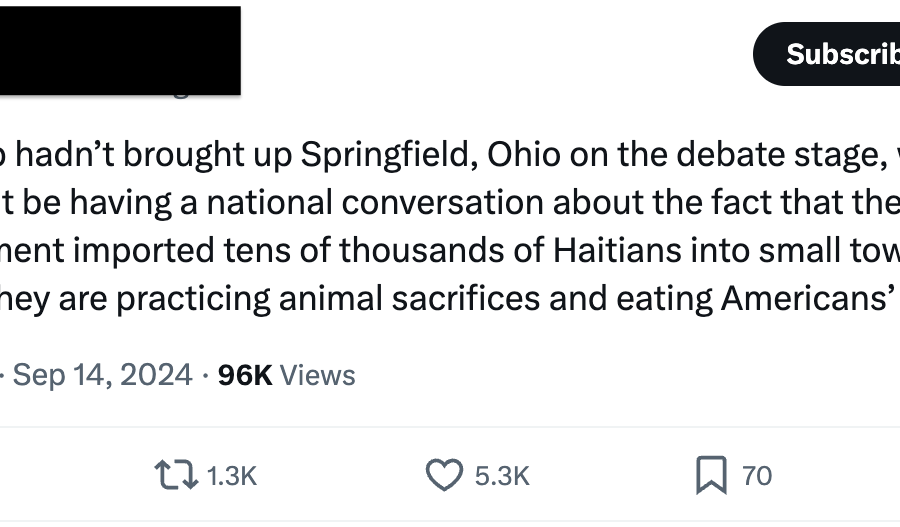Viewport: 900px width, 527px height.
Task: Open the redacted author profile block
Action: [x=120, y=51]
